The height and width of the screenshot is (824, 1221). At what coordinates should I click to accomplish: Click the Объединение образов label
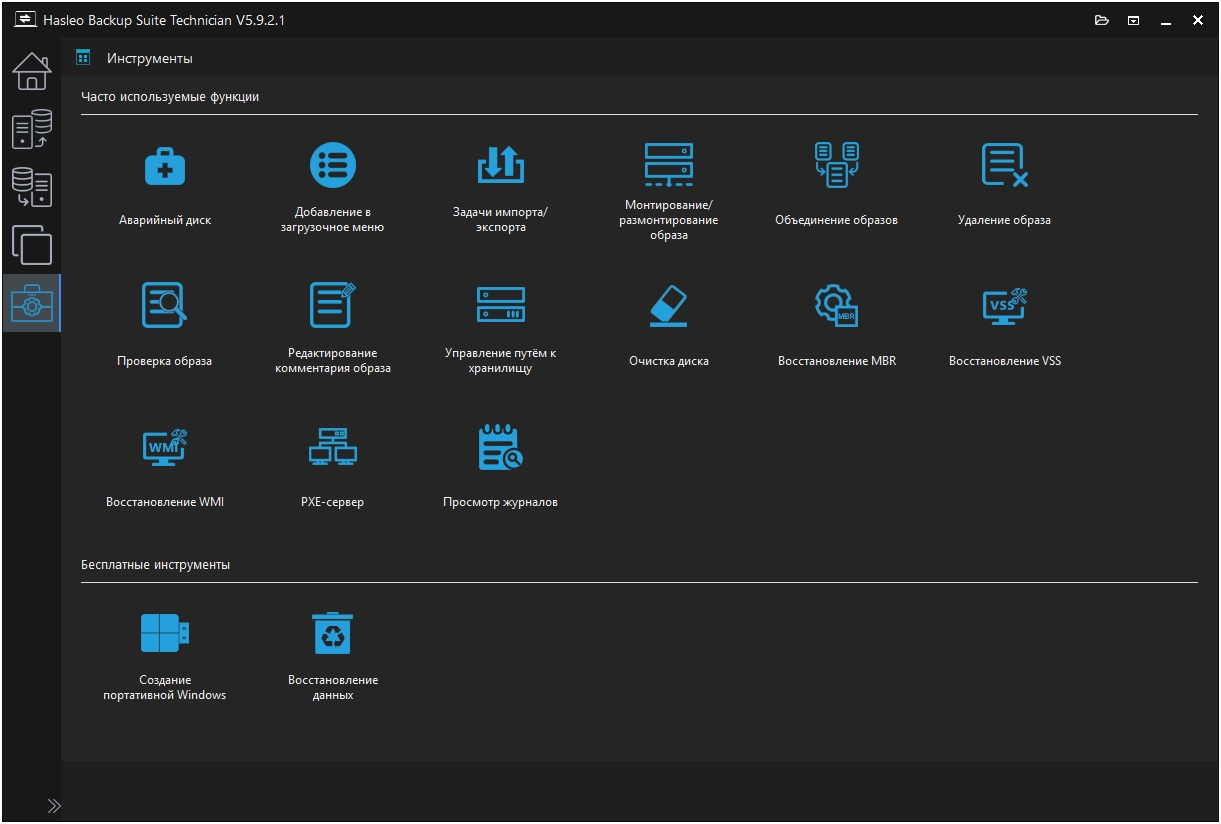click(836, 220)
